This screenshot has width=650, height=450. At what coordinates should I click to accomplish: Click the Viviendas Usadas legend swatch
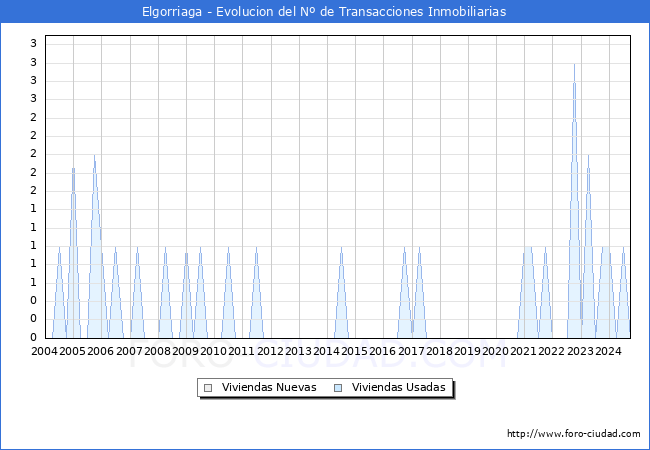pyautogui.click(x=338, y=388)
